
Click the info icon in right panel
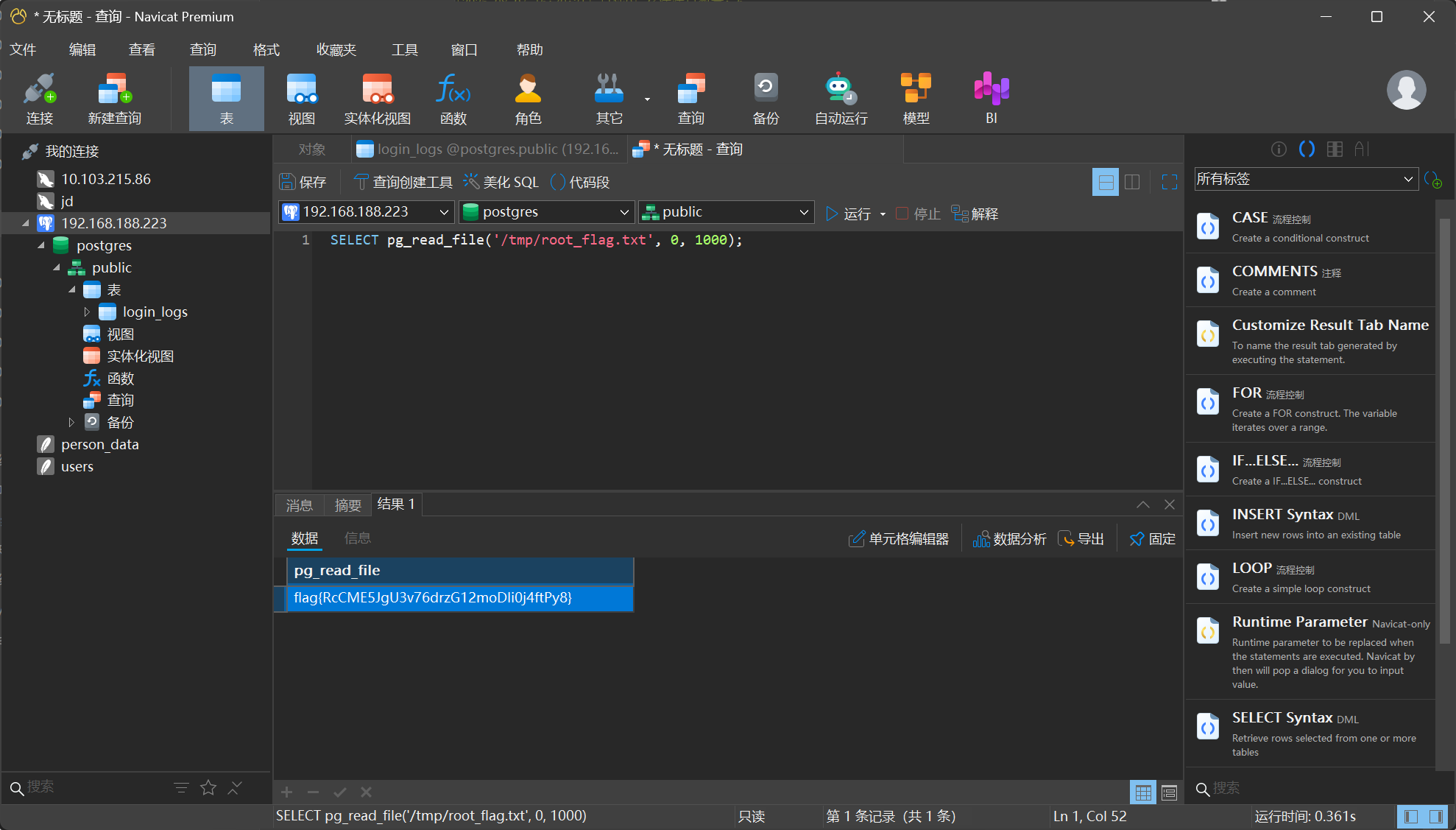pyautogui.click(x=1279, y=150)
